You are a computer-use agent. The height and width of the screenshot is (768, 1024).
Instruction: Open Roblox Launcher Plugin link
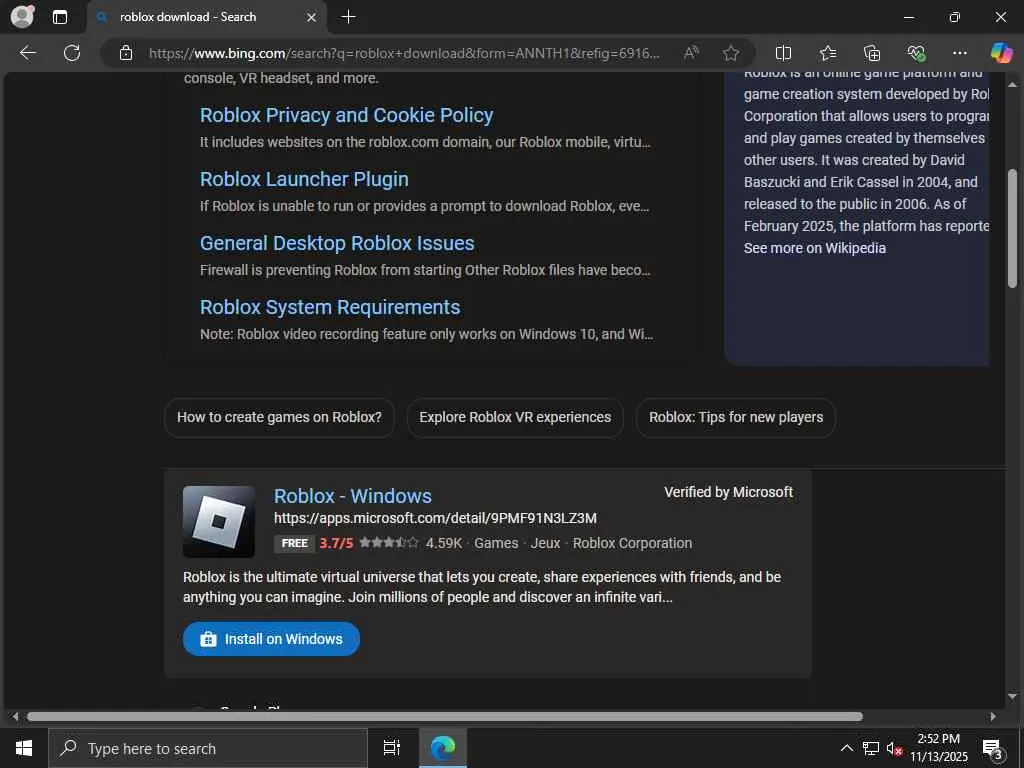304,179
